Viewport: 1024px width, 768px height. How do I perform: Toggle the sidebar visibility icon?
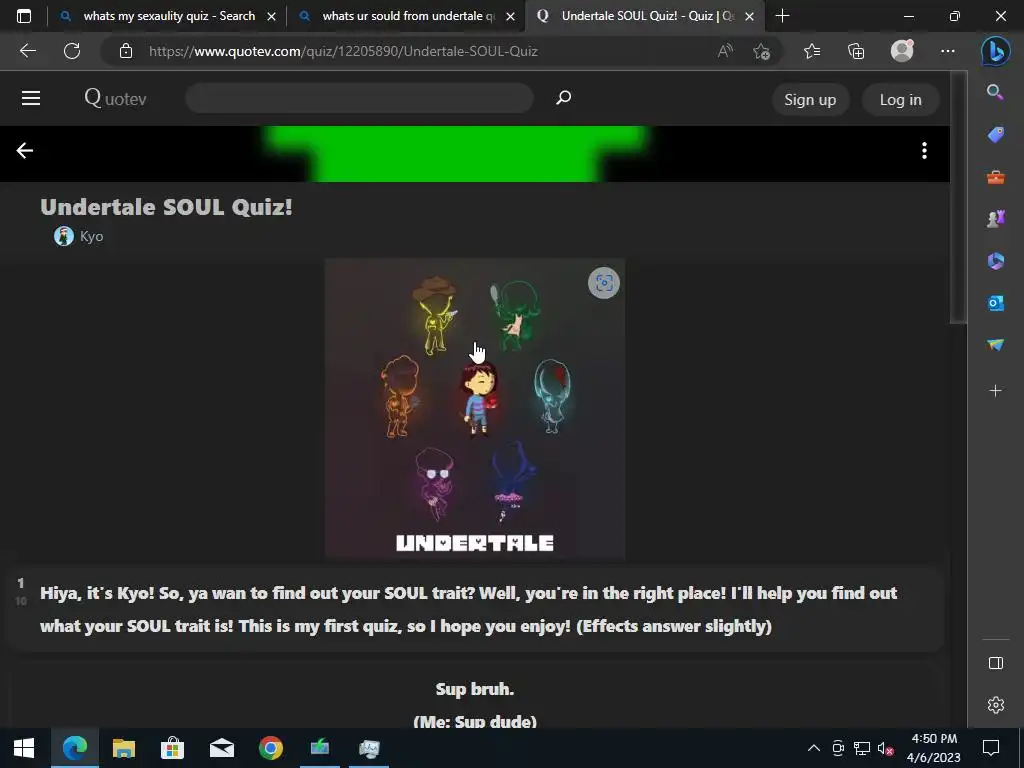click(995, 663)
